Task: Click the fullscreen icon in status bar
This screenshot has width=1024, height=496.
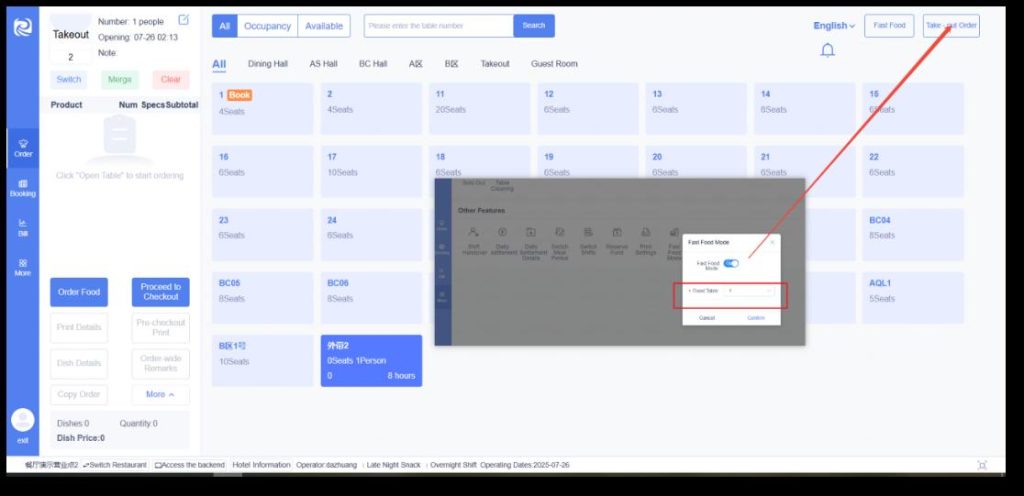Action: [x=981, y=465]
